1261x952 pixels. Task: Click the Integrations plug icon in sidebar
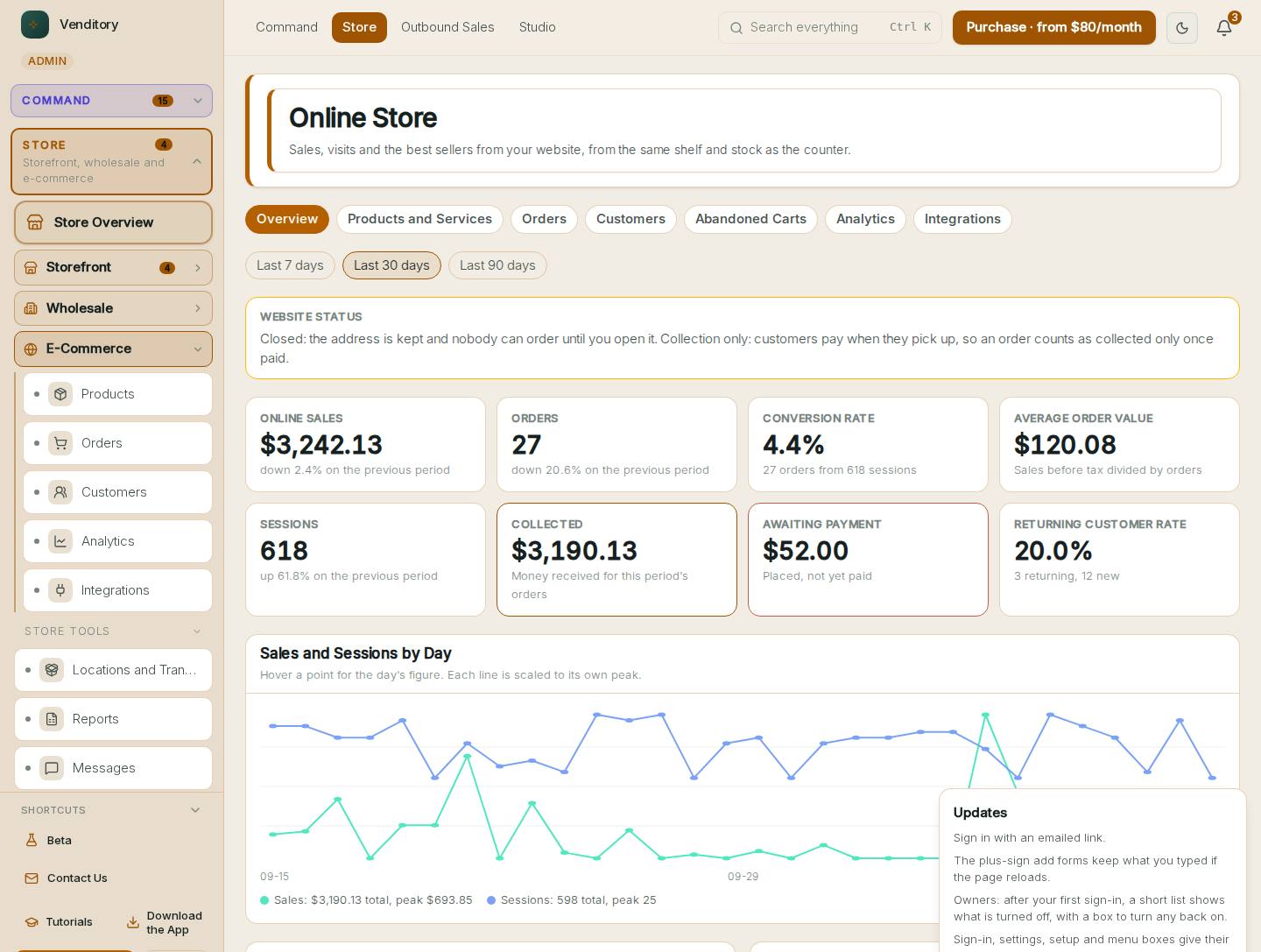[x=60, y=590]
